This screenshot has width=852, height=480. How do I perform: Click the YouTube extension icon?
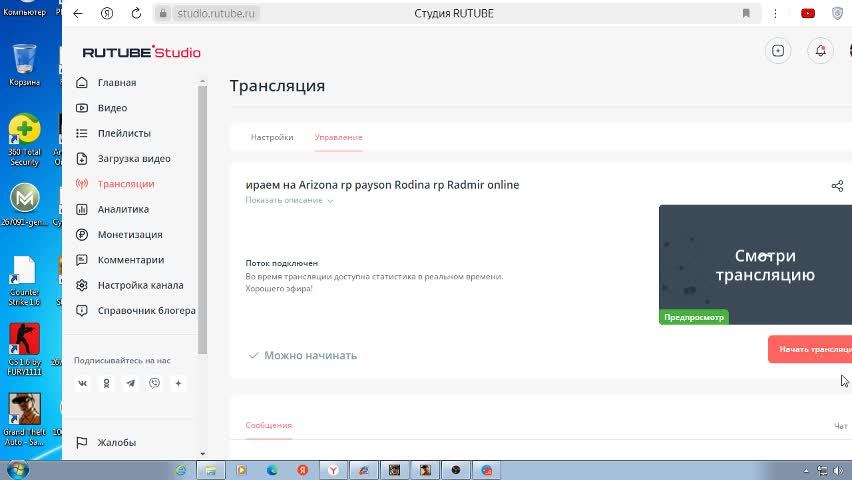pos(808,14)
